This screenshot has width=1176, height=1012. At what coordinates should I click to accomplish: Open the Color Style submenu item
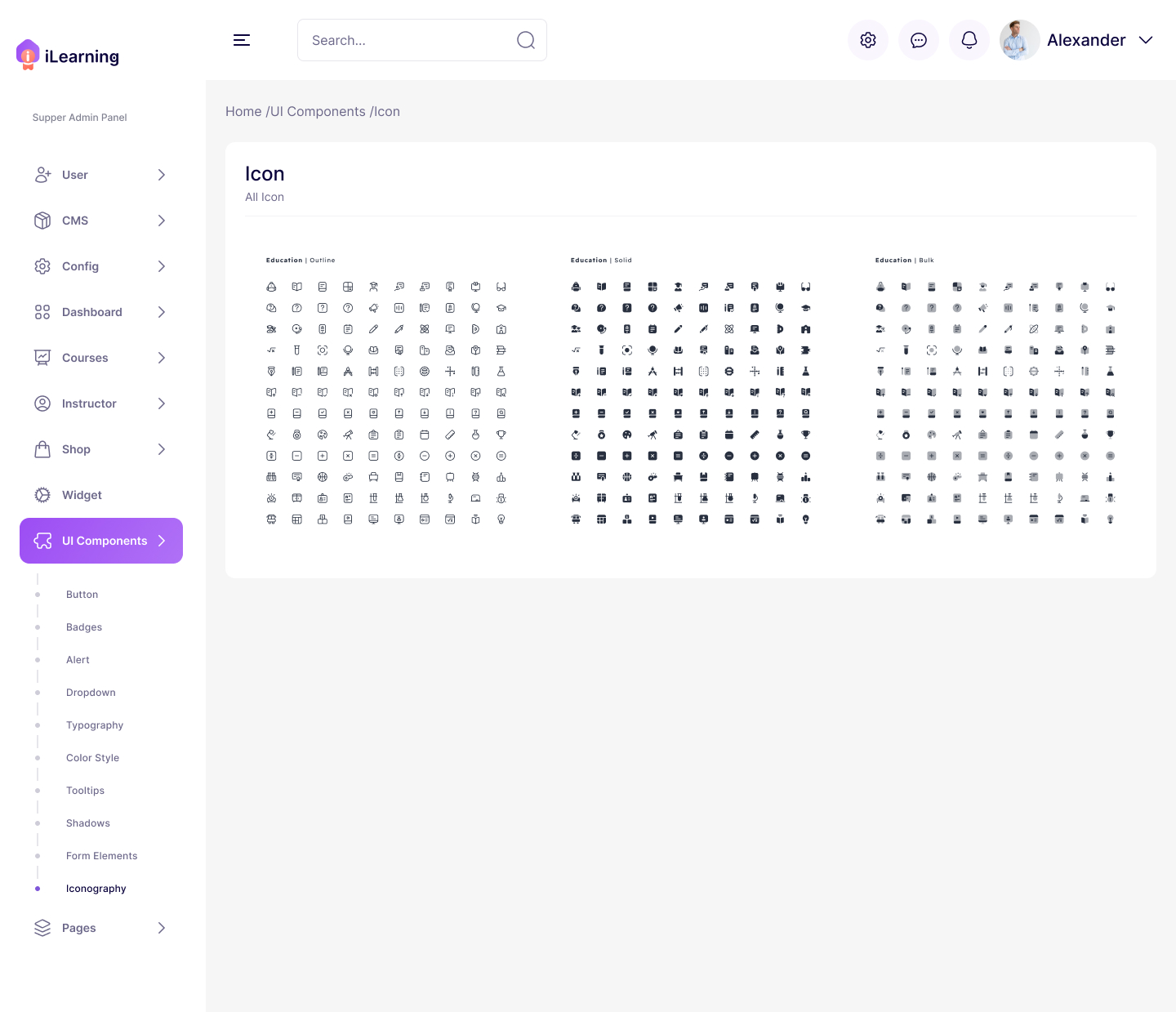point(92,758)
